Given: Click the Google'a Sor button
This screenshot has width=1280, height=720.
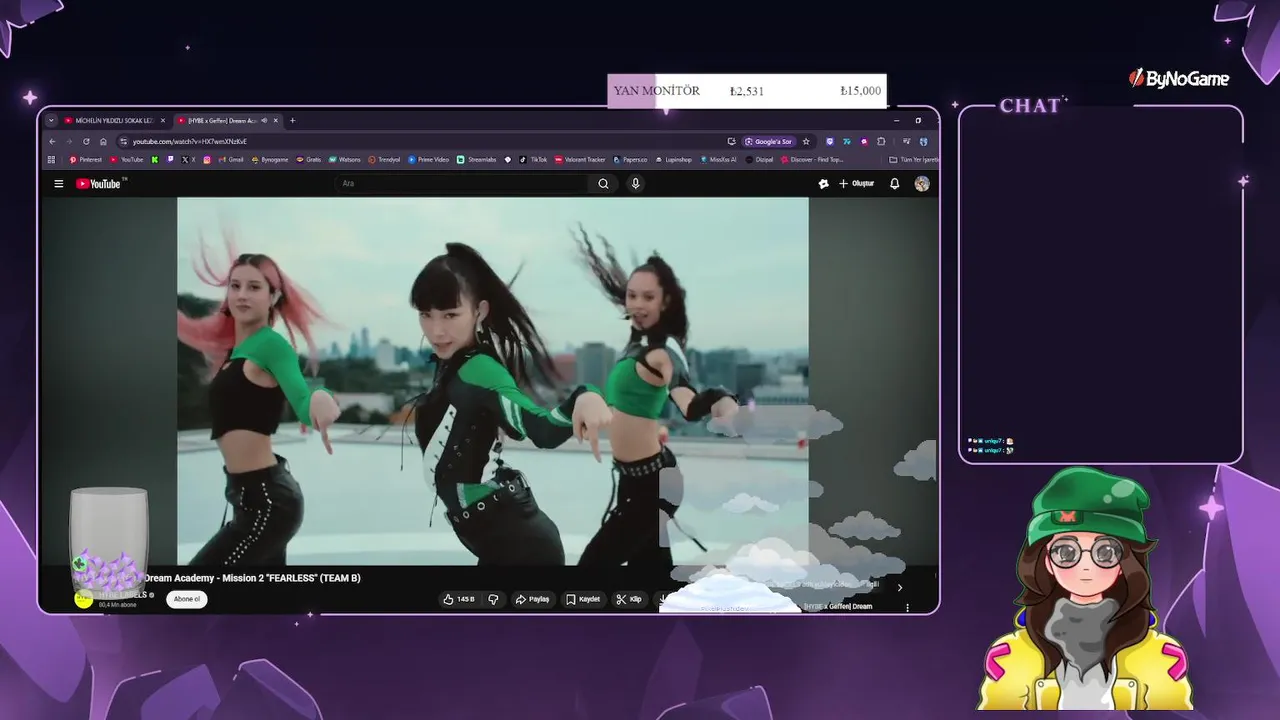Looking at the screenshot, I should coord(767,142).
